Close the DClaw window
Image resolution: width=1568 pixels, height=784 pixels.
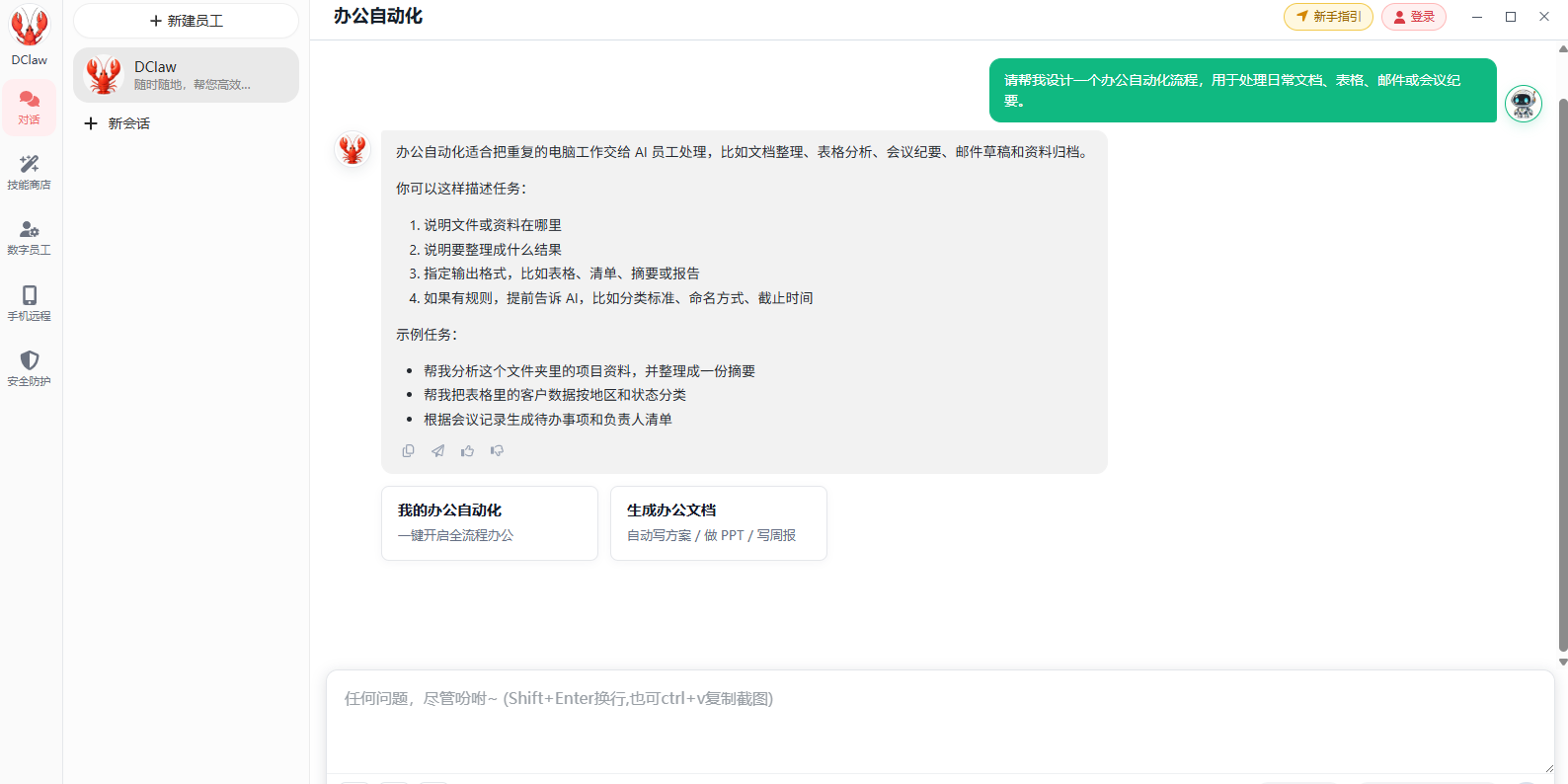point(1544,17)
